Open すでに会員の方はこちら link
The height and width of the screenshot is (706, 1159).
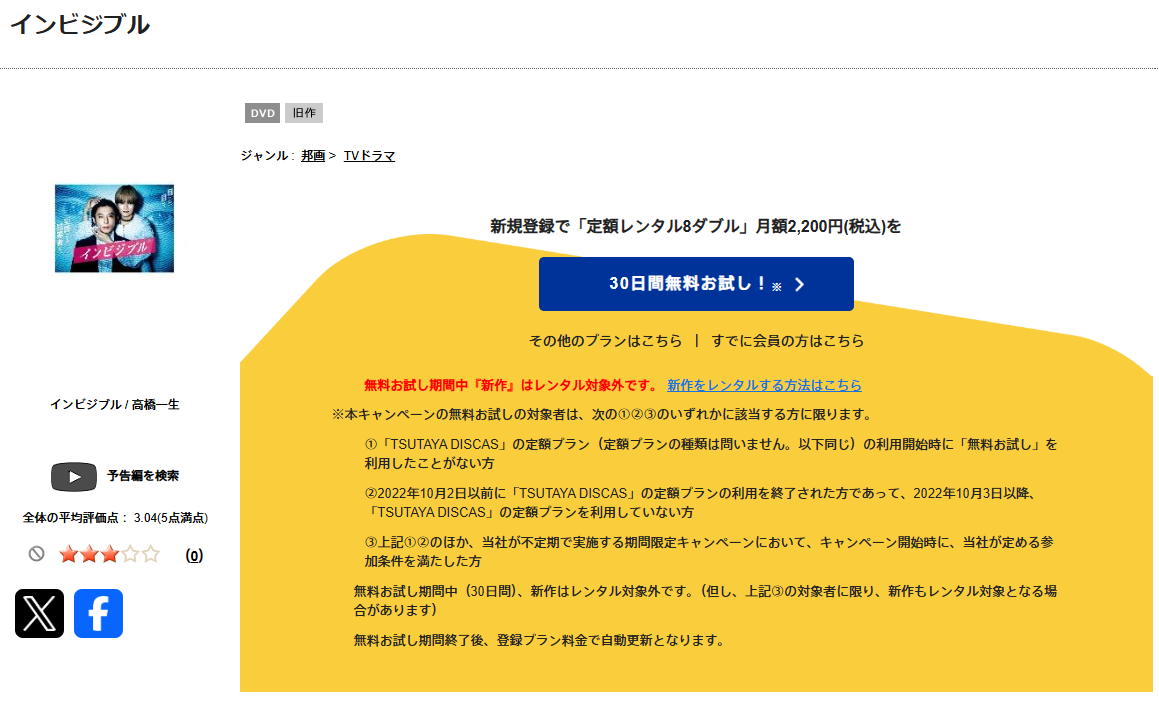click(x=787, y=341)
